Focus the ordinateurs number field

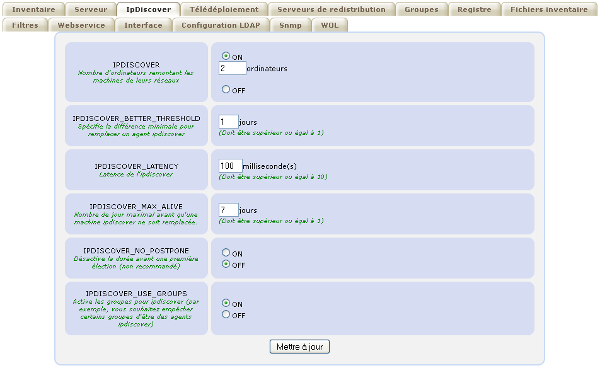pyautogui.click(x=232, y=68)
